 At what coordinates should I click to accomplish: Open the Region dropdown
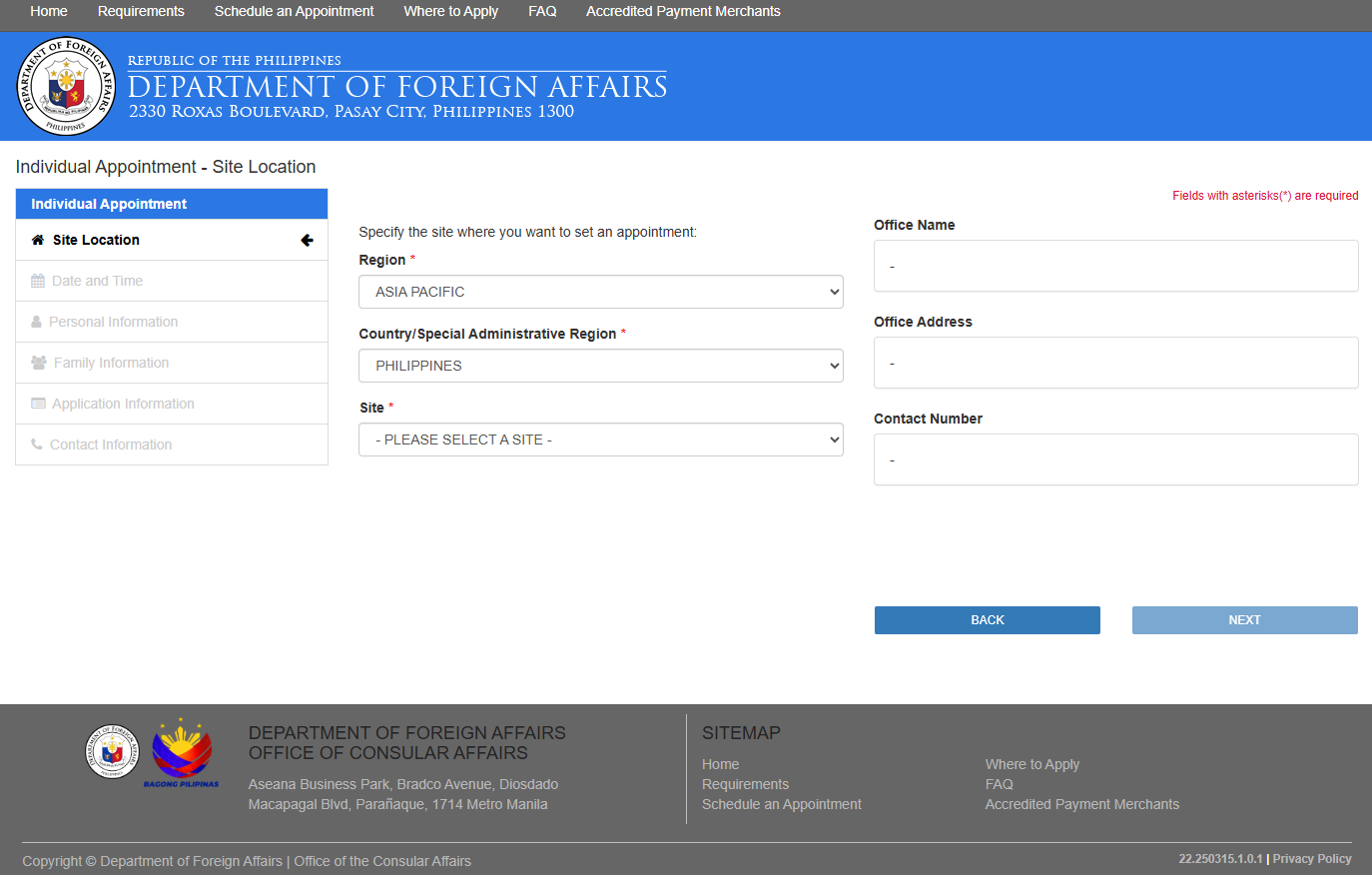click(600, 291)
